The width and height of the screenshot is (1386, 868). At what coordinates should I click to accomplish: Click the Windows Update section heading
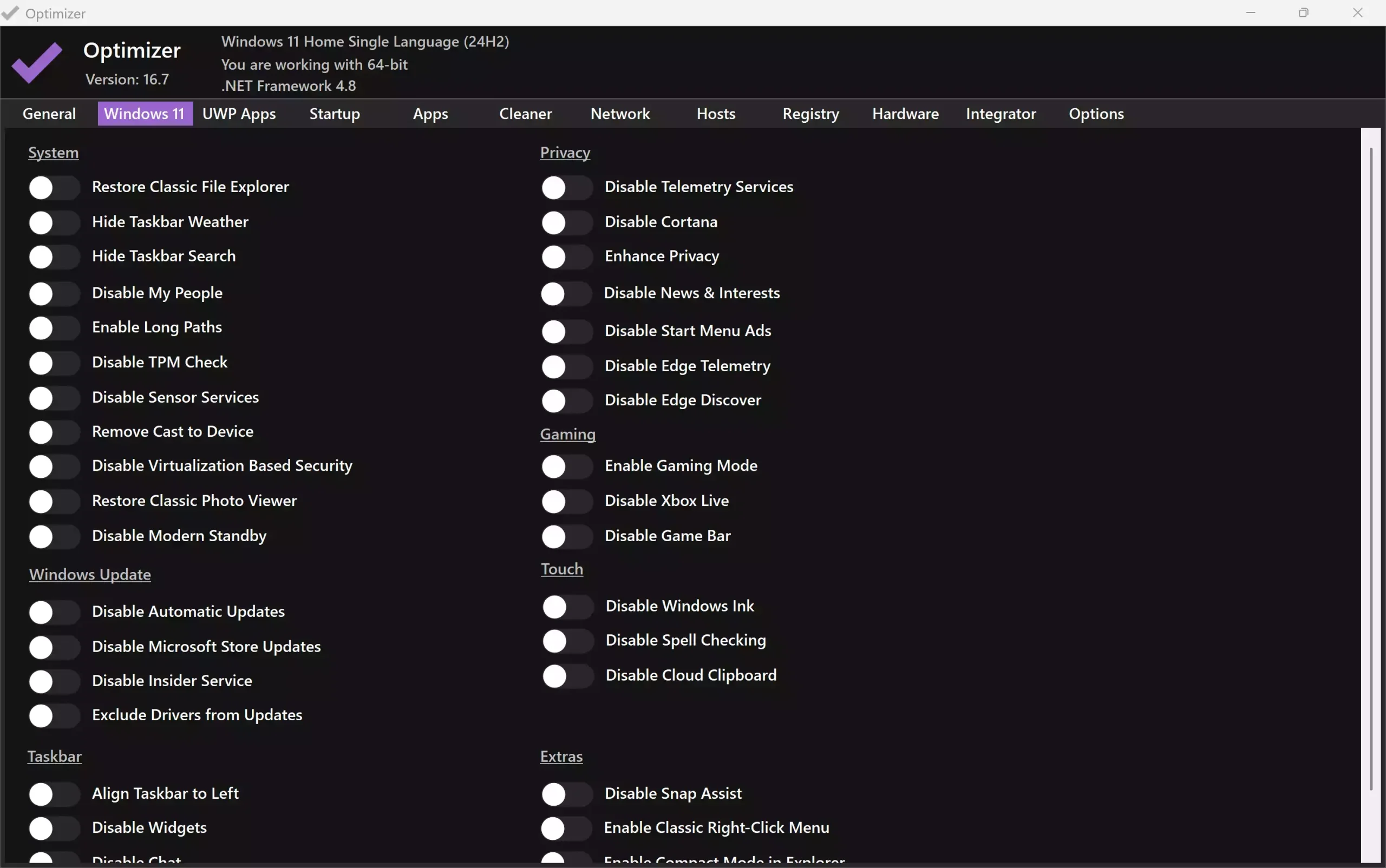[x=90, y=574]
